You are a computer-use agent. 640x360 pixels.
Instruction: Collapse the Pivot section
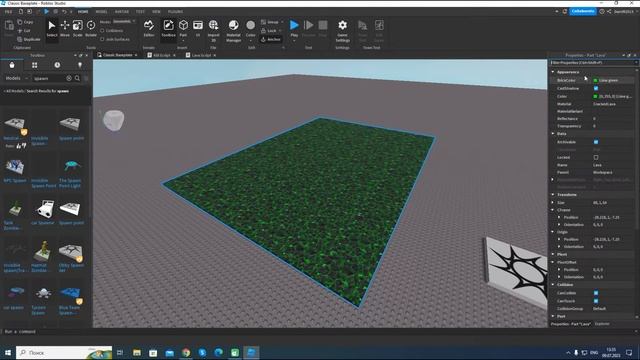[x=553, y=254]
